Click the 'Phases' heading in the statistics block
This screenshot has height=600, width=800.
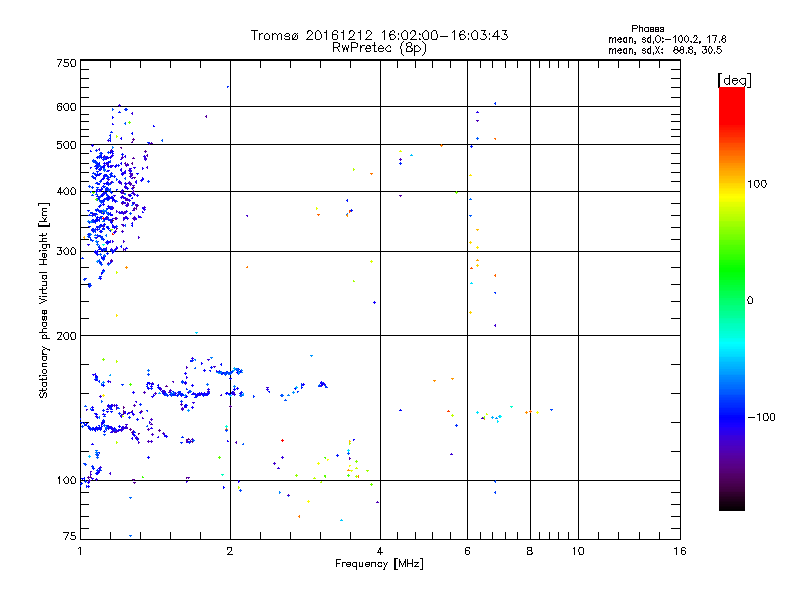point(647,29)
